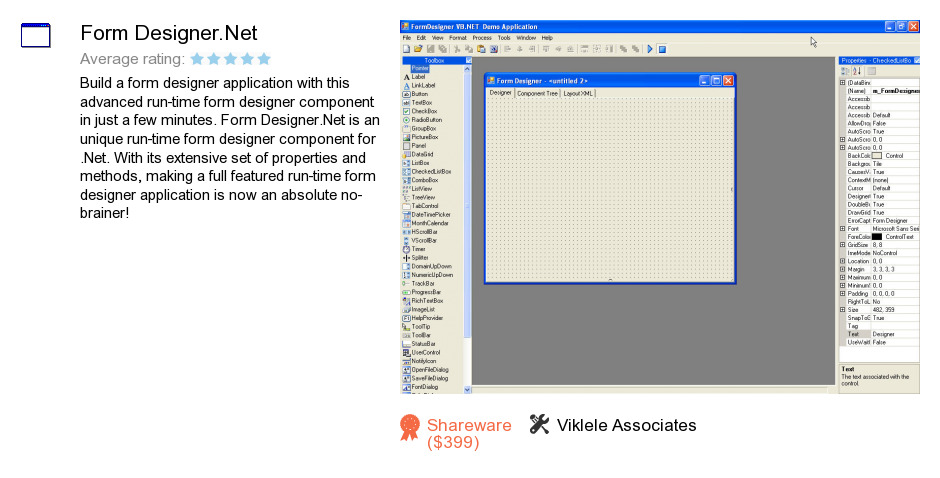The image size is (940, 478).
Task: Expand the Font property node
Action: (x=842, y=229)
